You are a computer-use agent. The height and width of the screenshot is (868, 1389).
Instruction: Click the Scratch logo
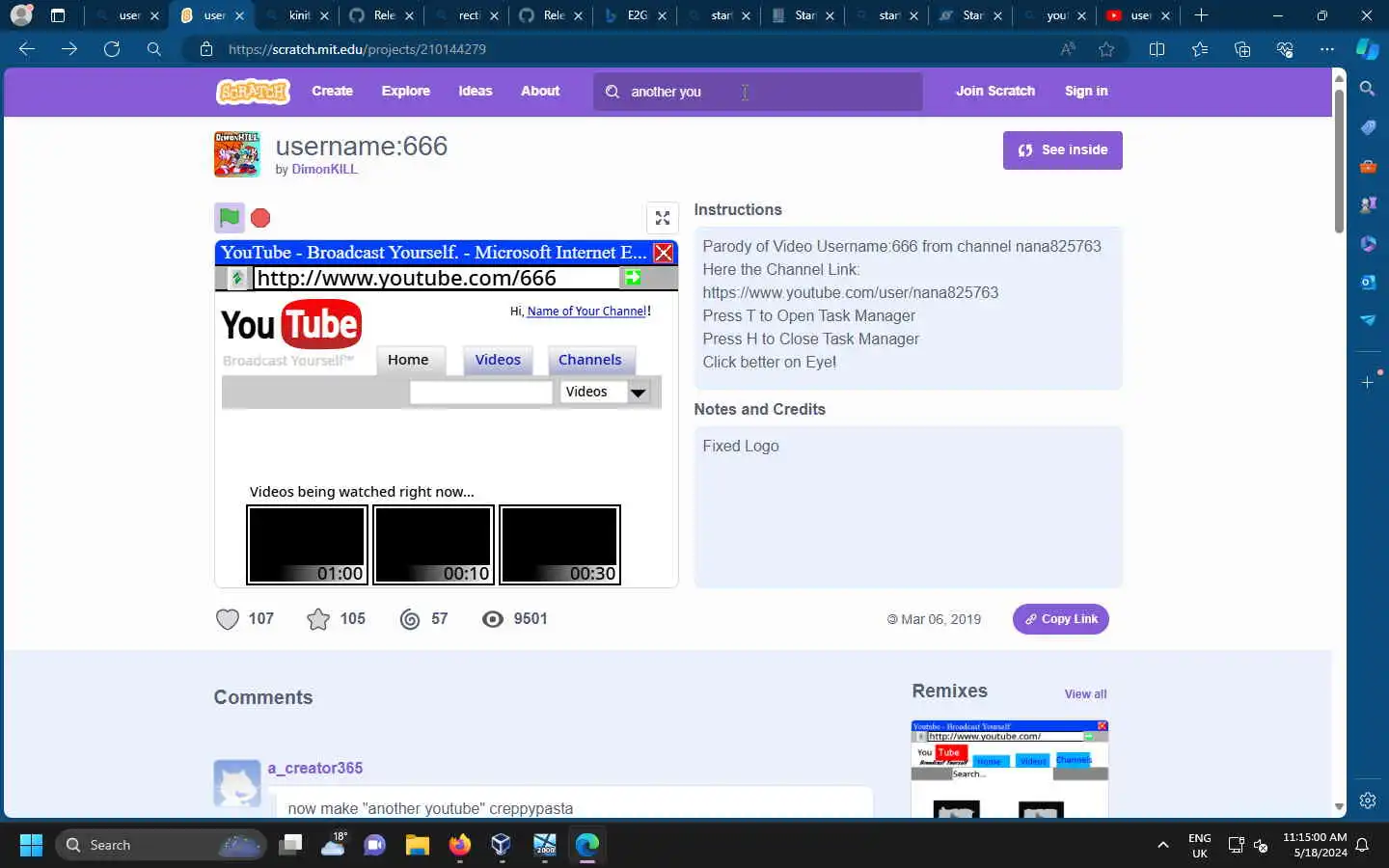253,92
